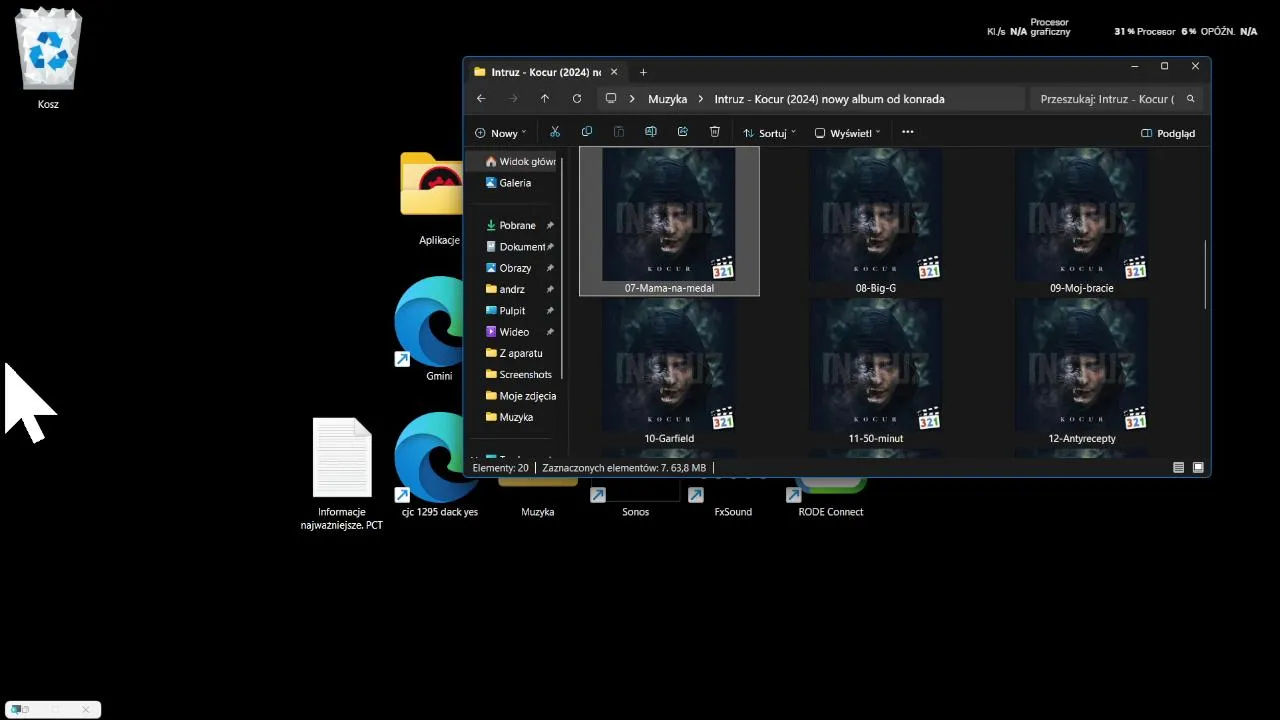This screenshot has width=1280, height=720.
Task: Open Pobrane in the navigation pane
Action: pos(513,225)
